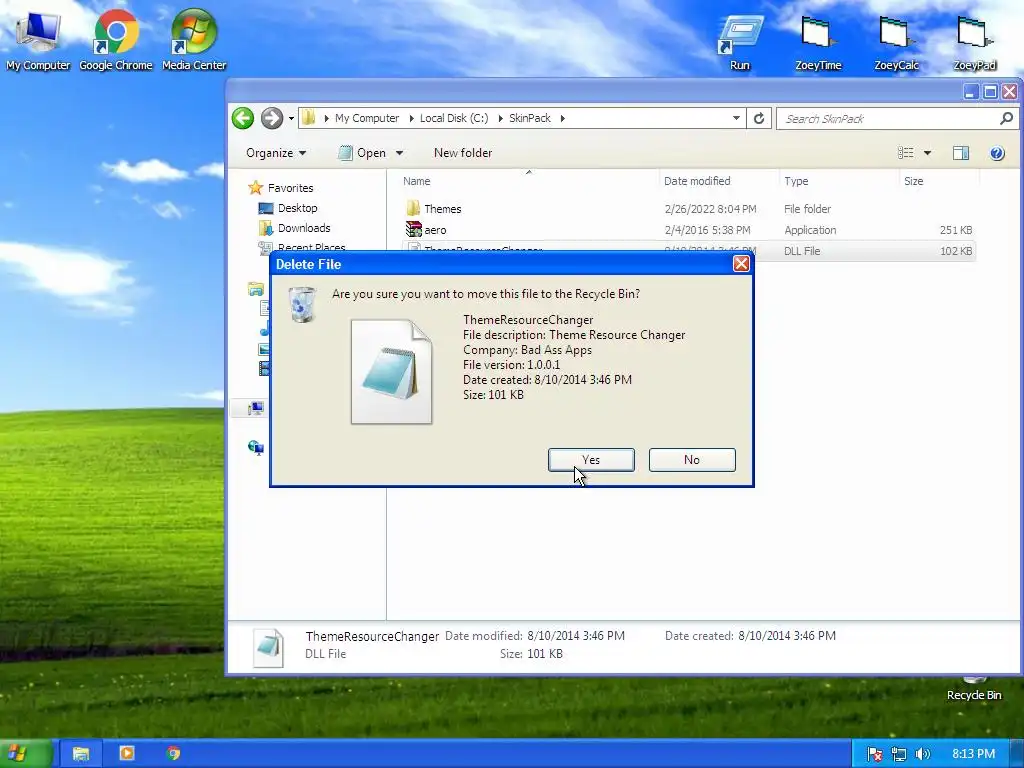Viewport: 1024px width, 768px height.
Task: Open My Computer desktop icon
Action: [38, 39]
